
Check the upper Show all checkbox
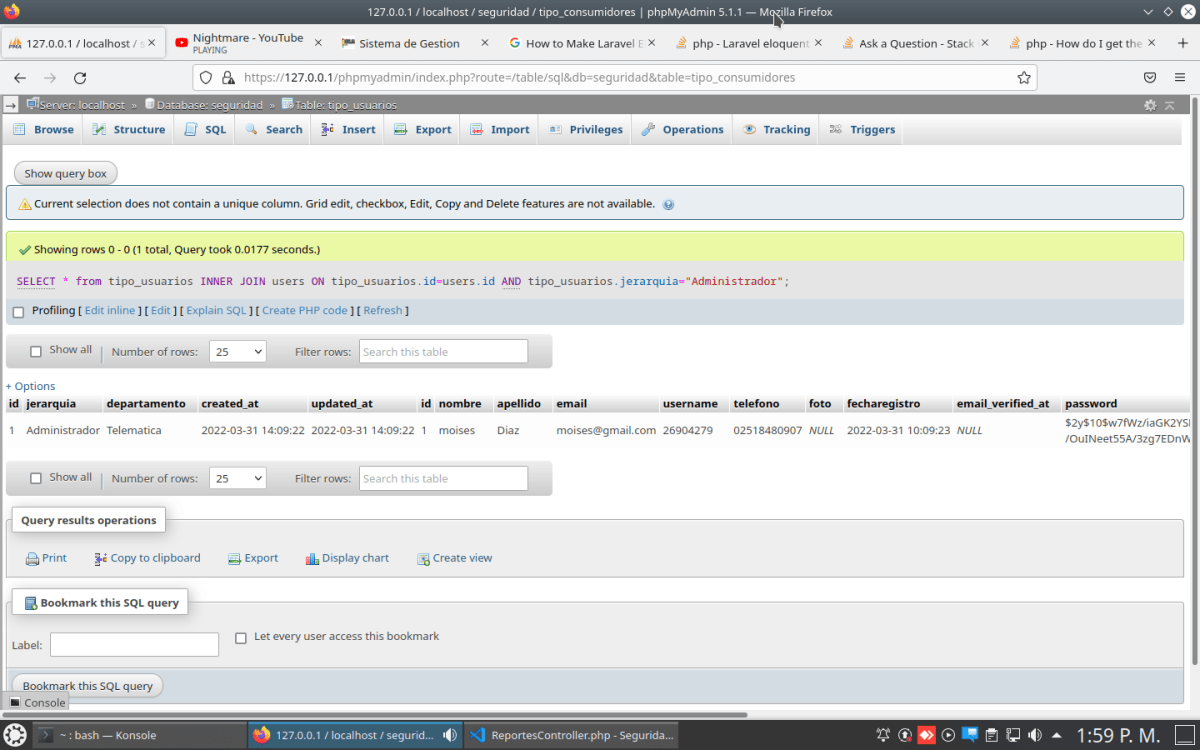(36, 351)
